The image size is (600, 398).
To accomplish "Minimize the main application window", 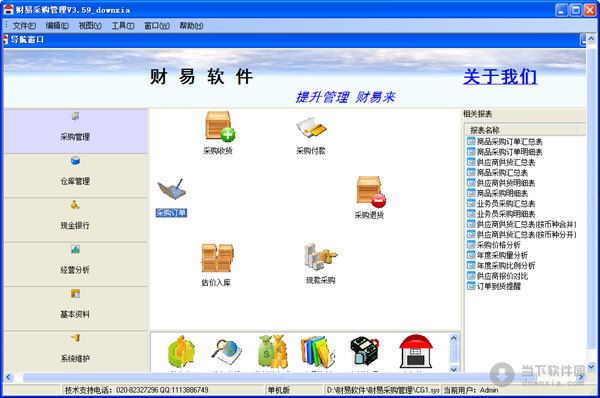I will coord(561,10).
